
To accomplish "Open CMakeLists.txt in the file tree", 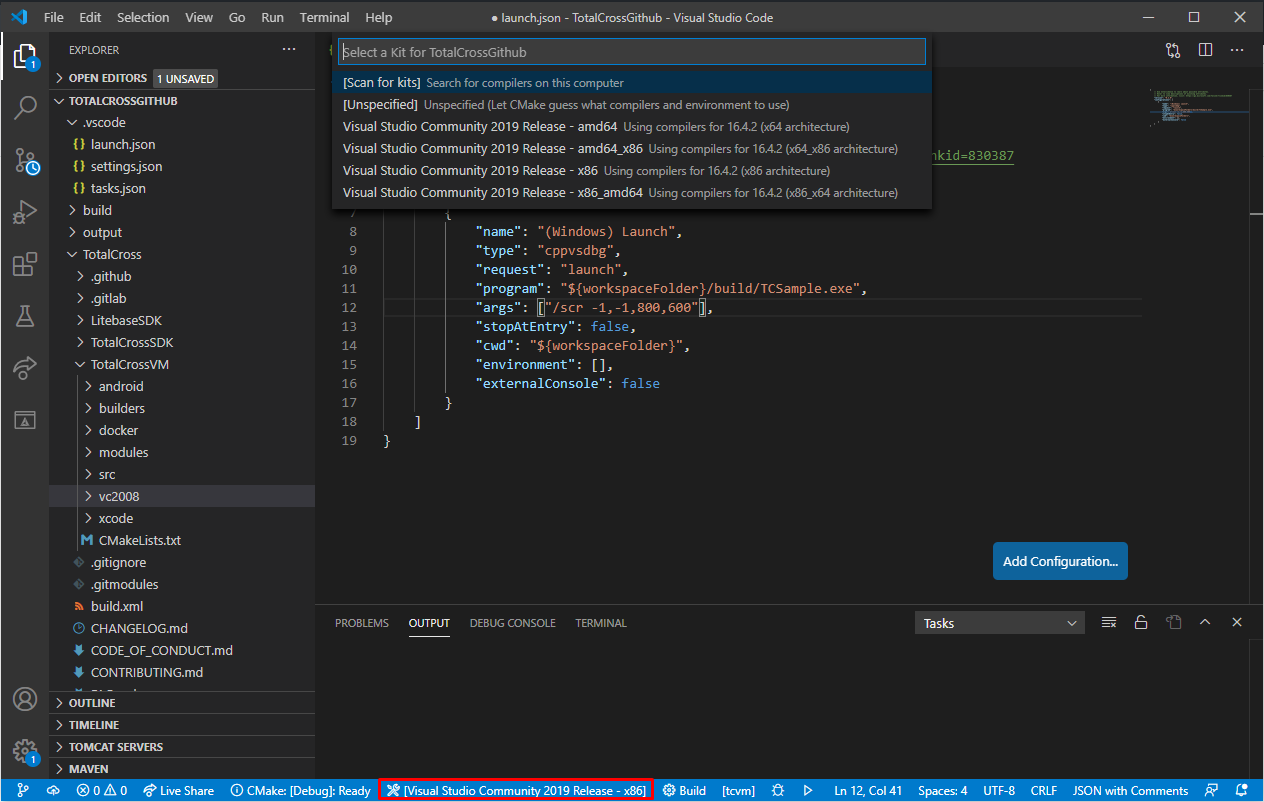I will coord(182,540).
